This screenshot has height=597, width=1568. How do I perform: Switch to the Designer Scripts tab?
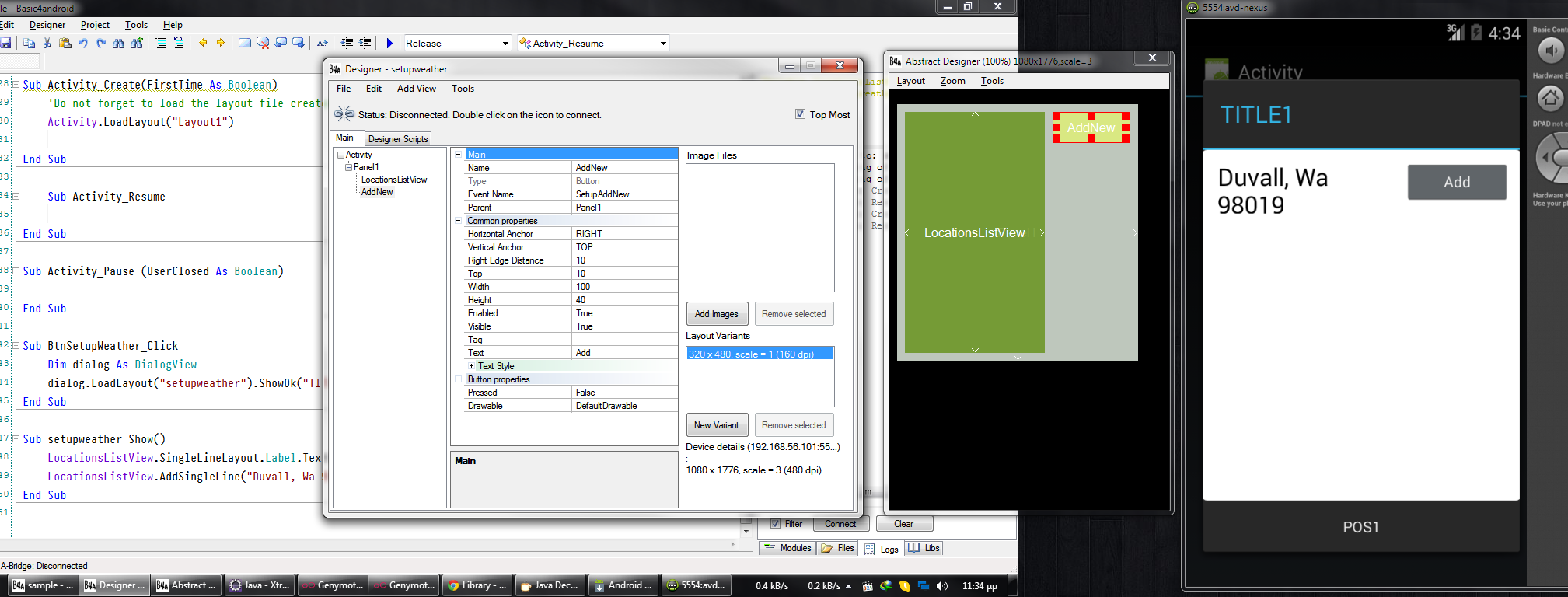(398, 139)
